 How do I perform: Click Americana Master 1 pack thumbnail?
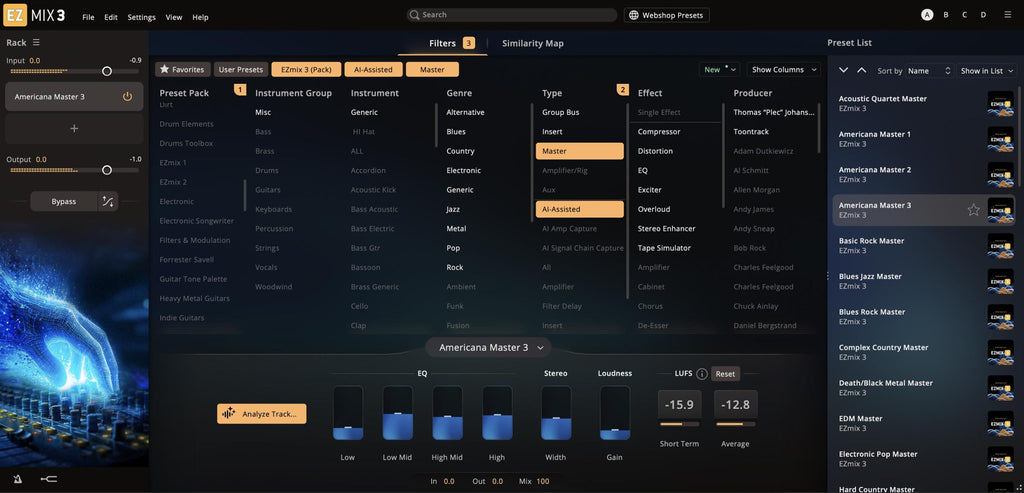coord(1000,139)
